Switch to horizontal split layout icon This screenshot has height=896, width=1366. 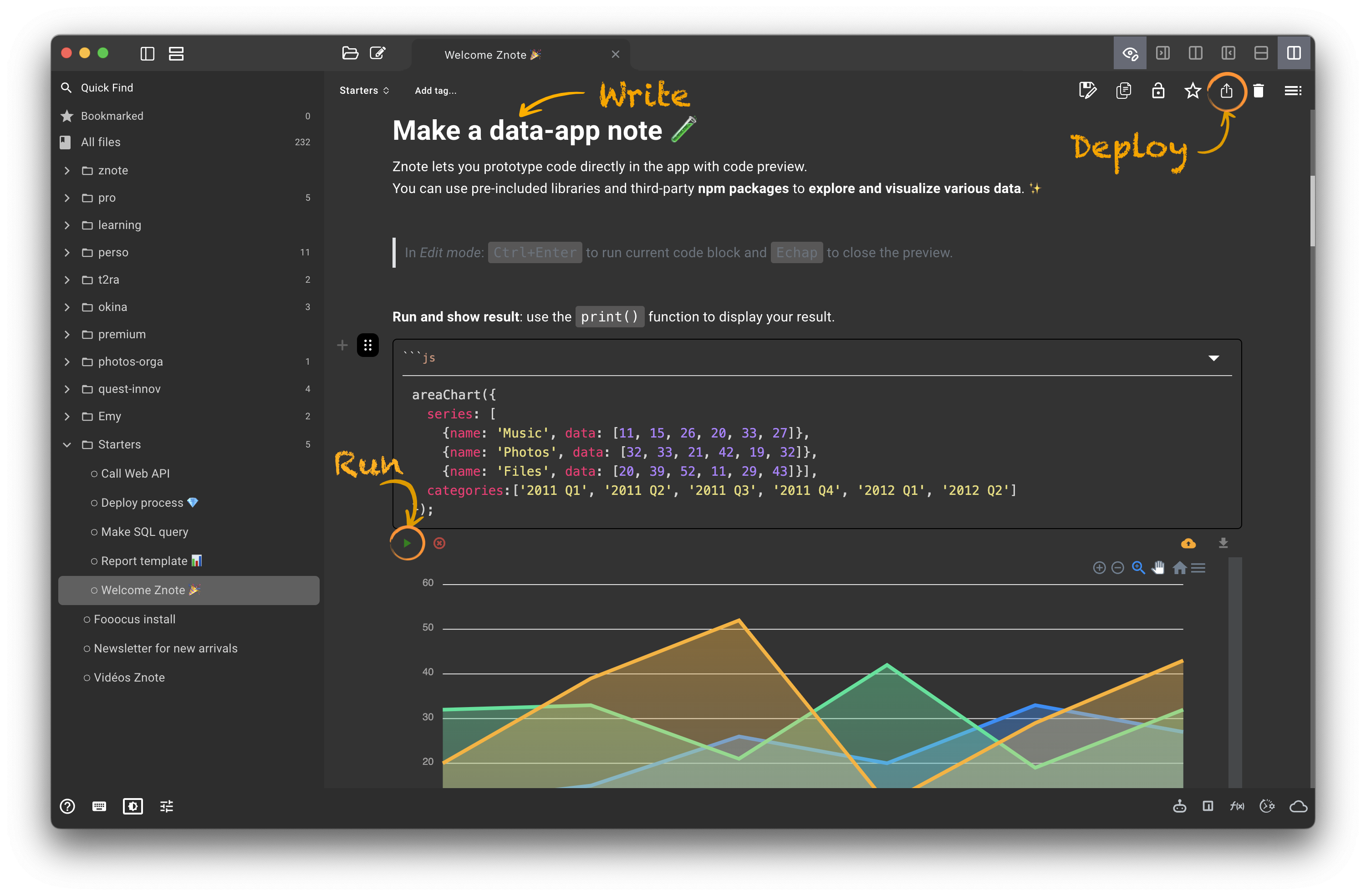pyautogui.click(x=1261, y=53)
